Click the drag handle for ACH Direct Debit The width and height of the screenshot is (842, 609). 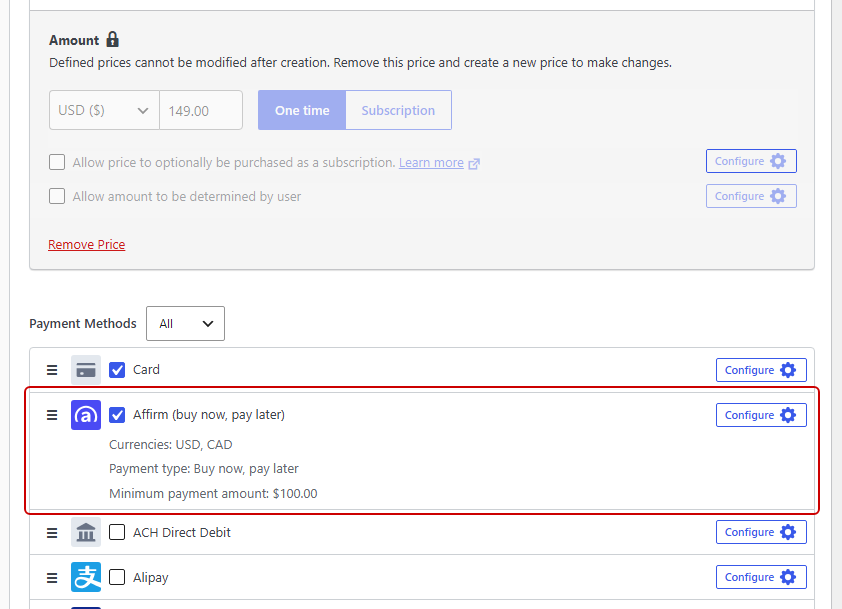(52, 533)
